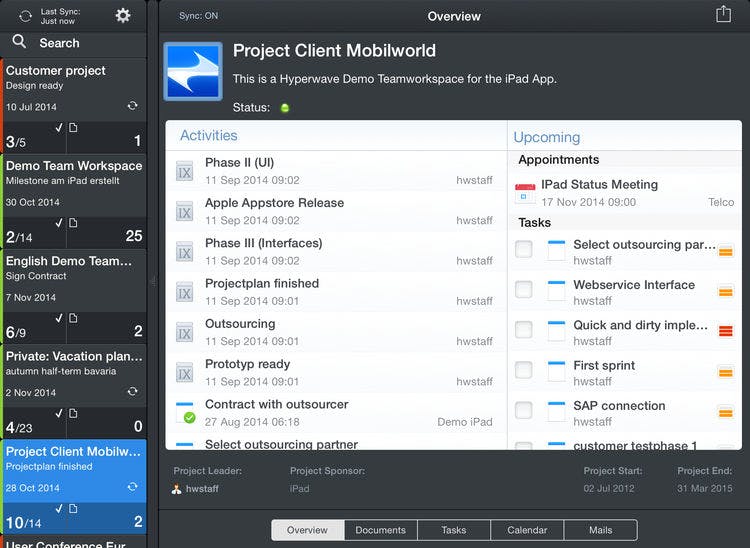
Task: Open settings gear in sidebar header
Action: [123, 16]
